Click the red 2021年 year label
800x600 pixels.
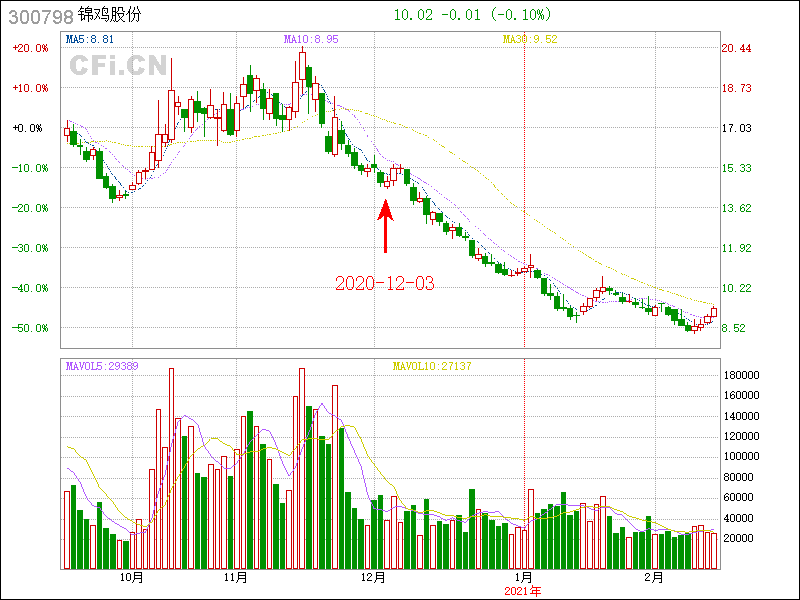click(525, 591)
